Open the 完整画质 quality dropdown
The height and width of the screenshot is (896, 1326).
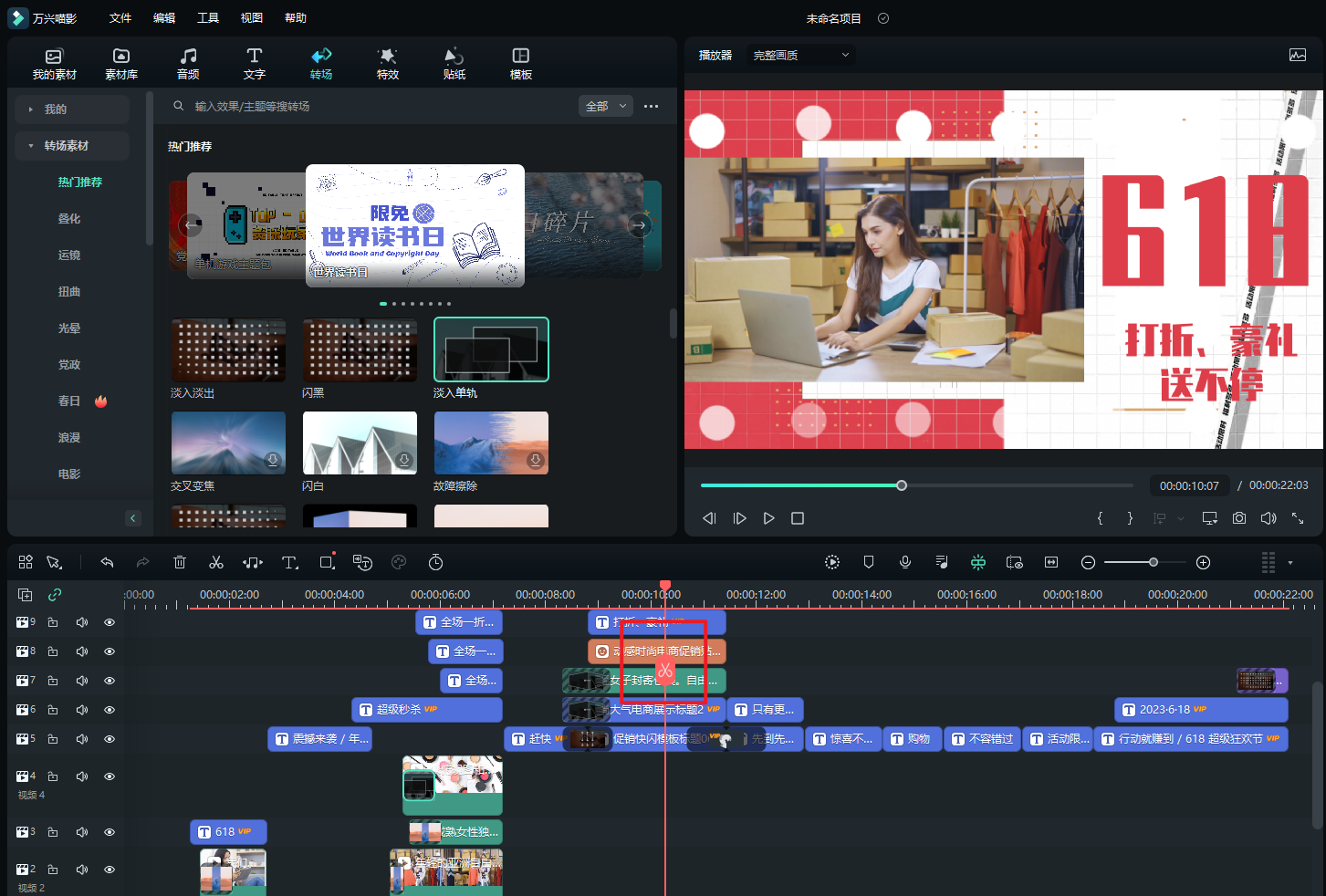pos(800,56)
